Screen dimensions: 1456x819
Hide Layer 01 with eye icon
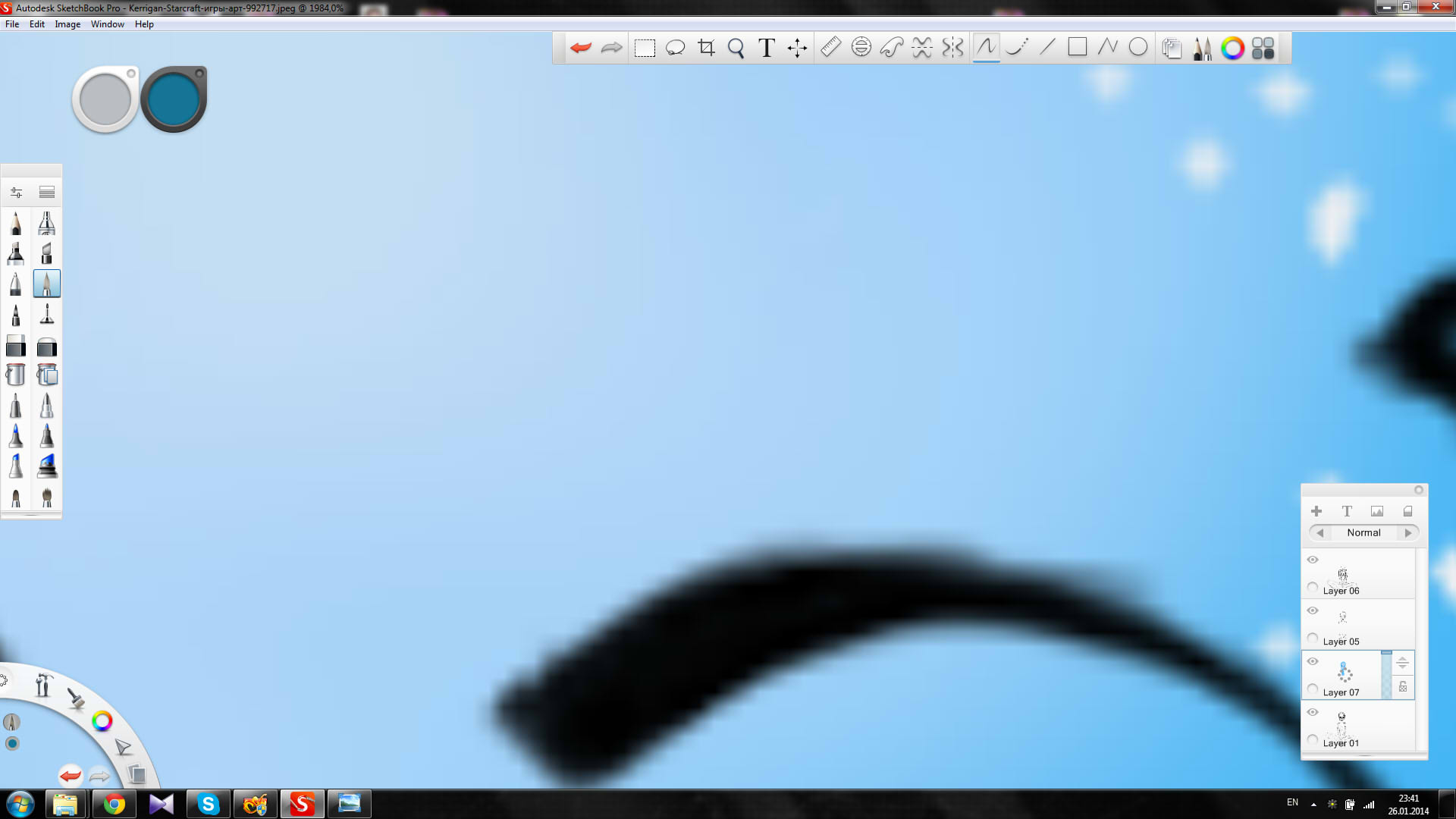(1313, 712)
